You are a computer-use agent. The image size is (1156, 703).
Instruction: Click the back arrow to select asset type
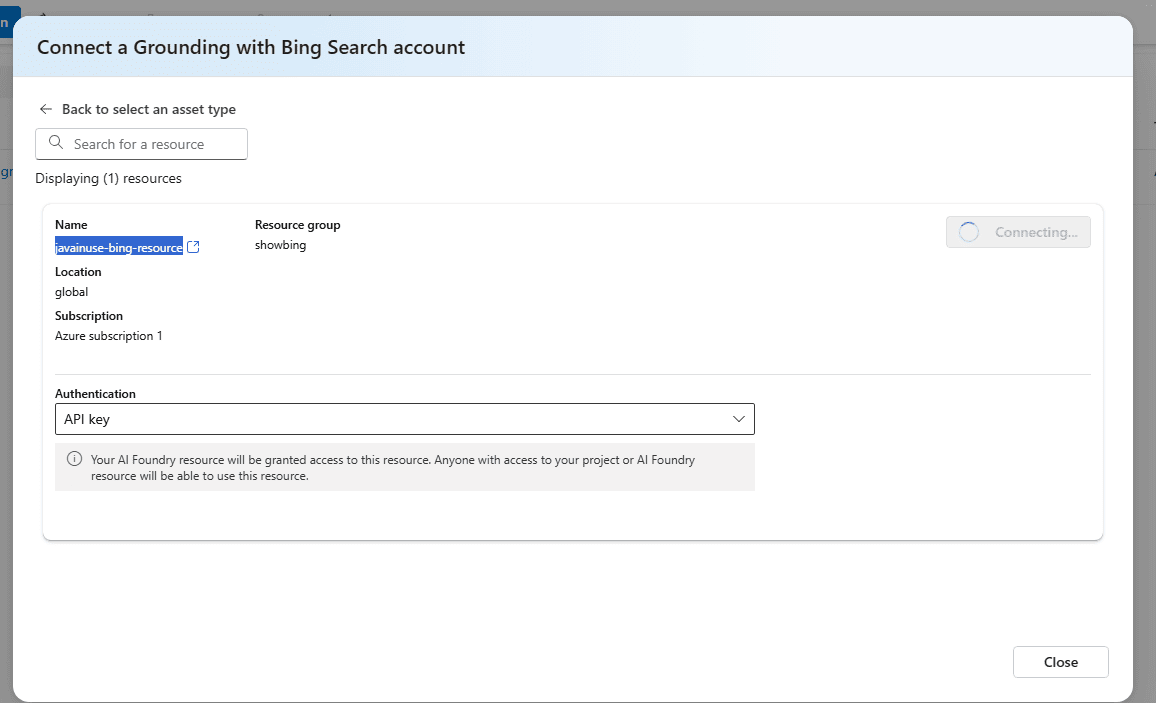point(46,109)
